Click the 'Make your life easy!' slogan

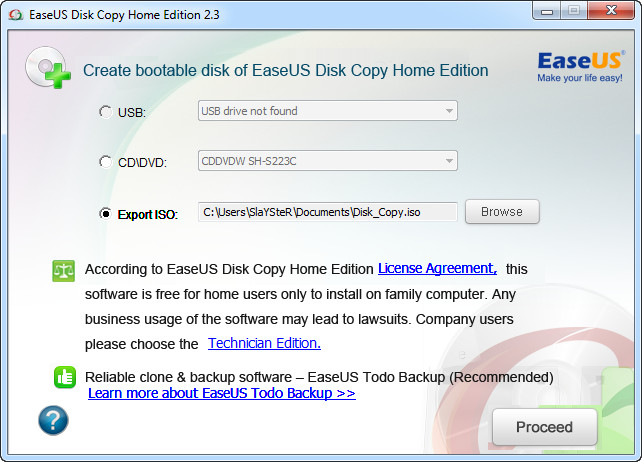580,78
